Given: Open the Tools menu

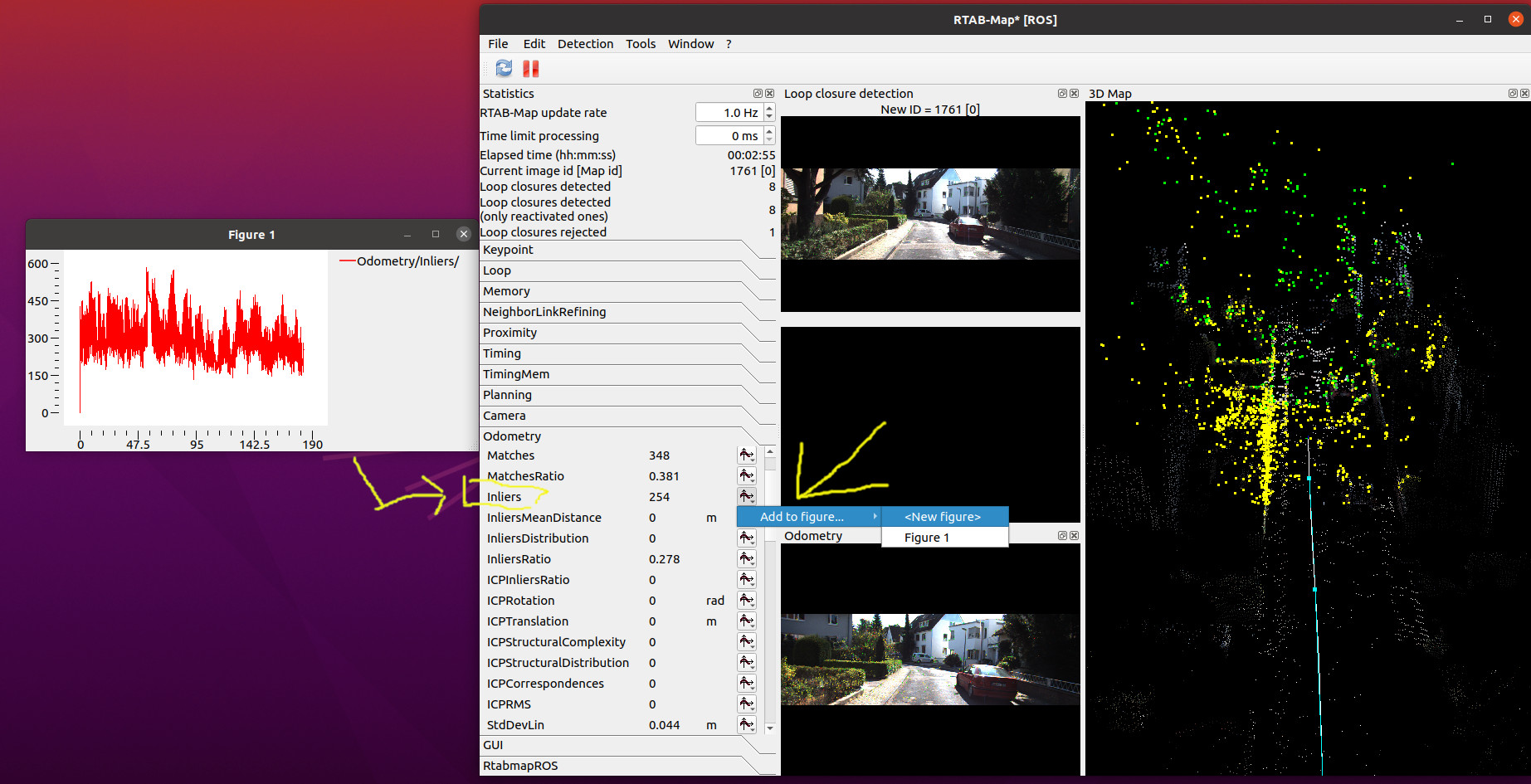Looking at the screenshot, I should coord(640,44).
